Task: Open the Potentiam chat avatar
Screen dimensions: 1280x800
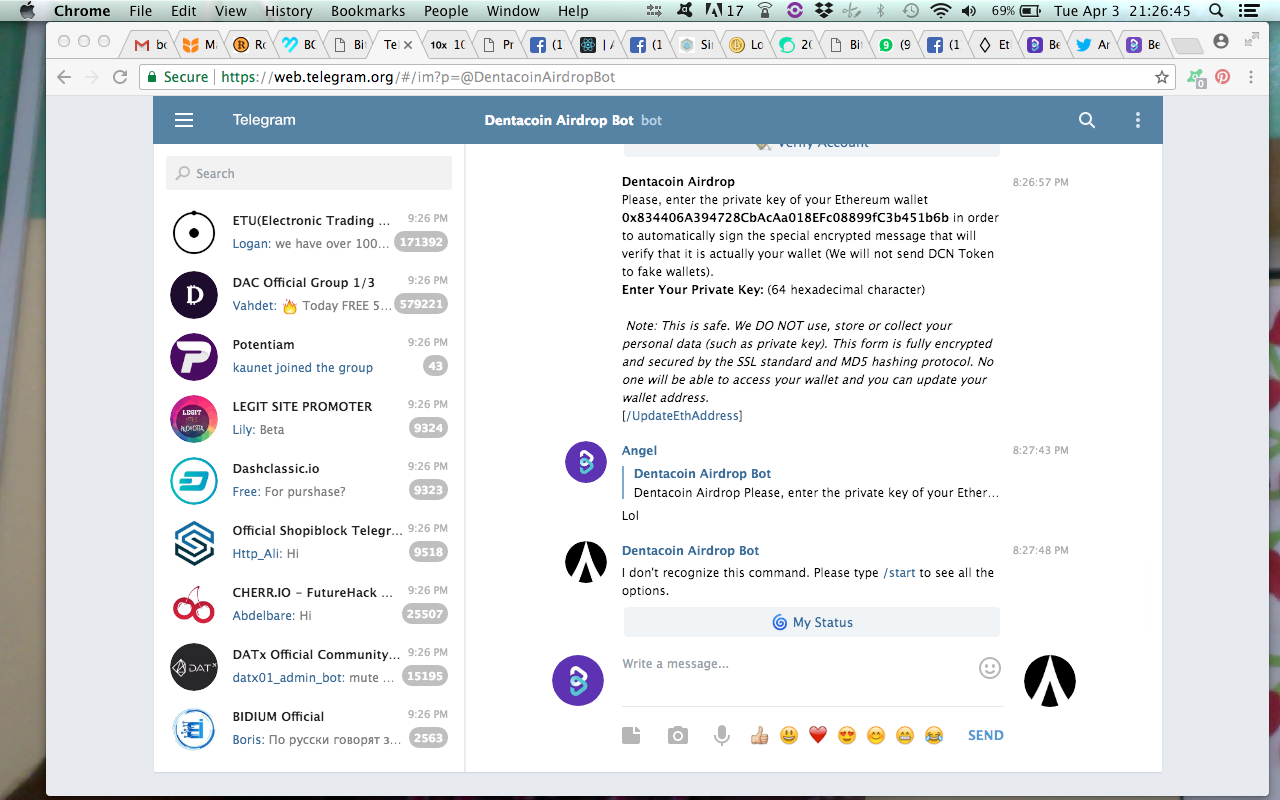Action: pyautogui.click(x=194, y=357)
